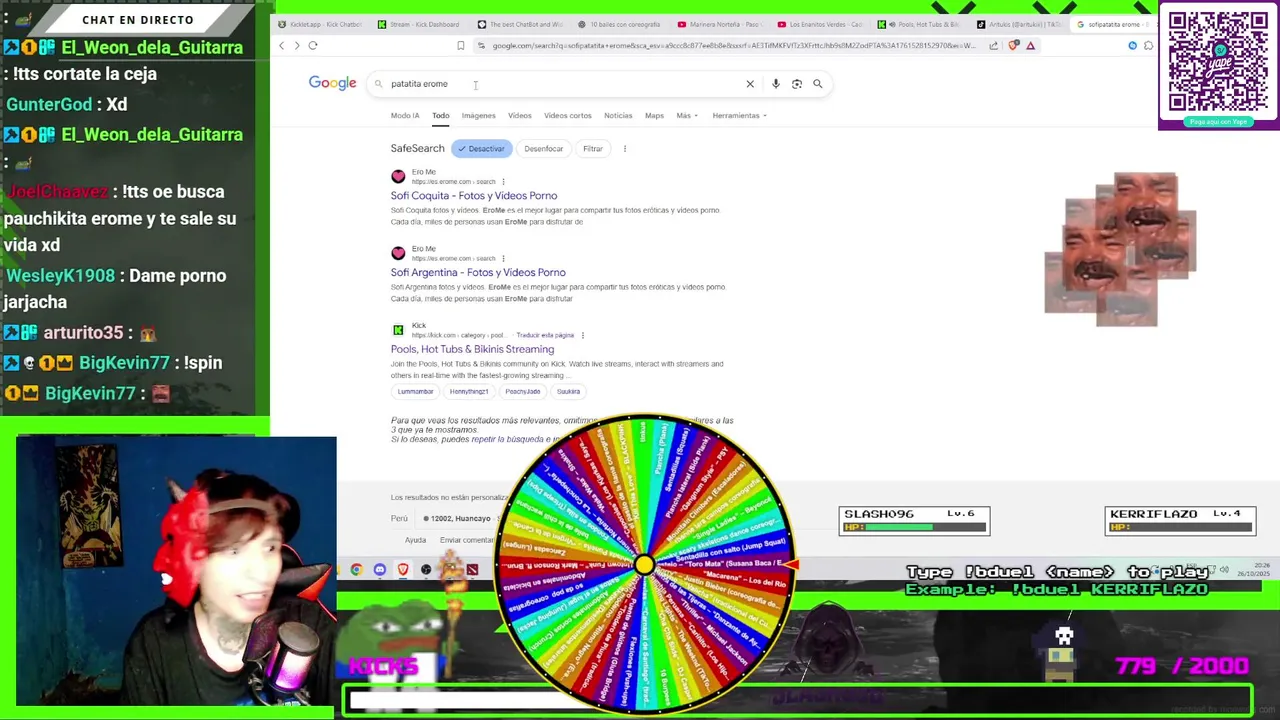Image resolution: width=1280 pixels, height=720 pixels.
Task: Open the Modo IA search tab
Action: pyautogui.click(x=405, y=116)
